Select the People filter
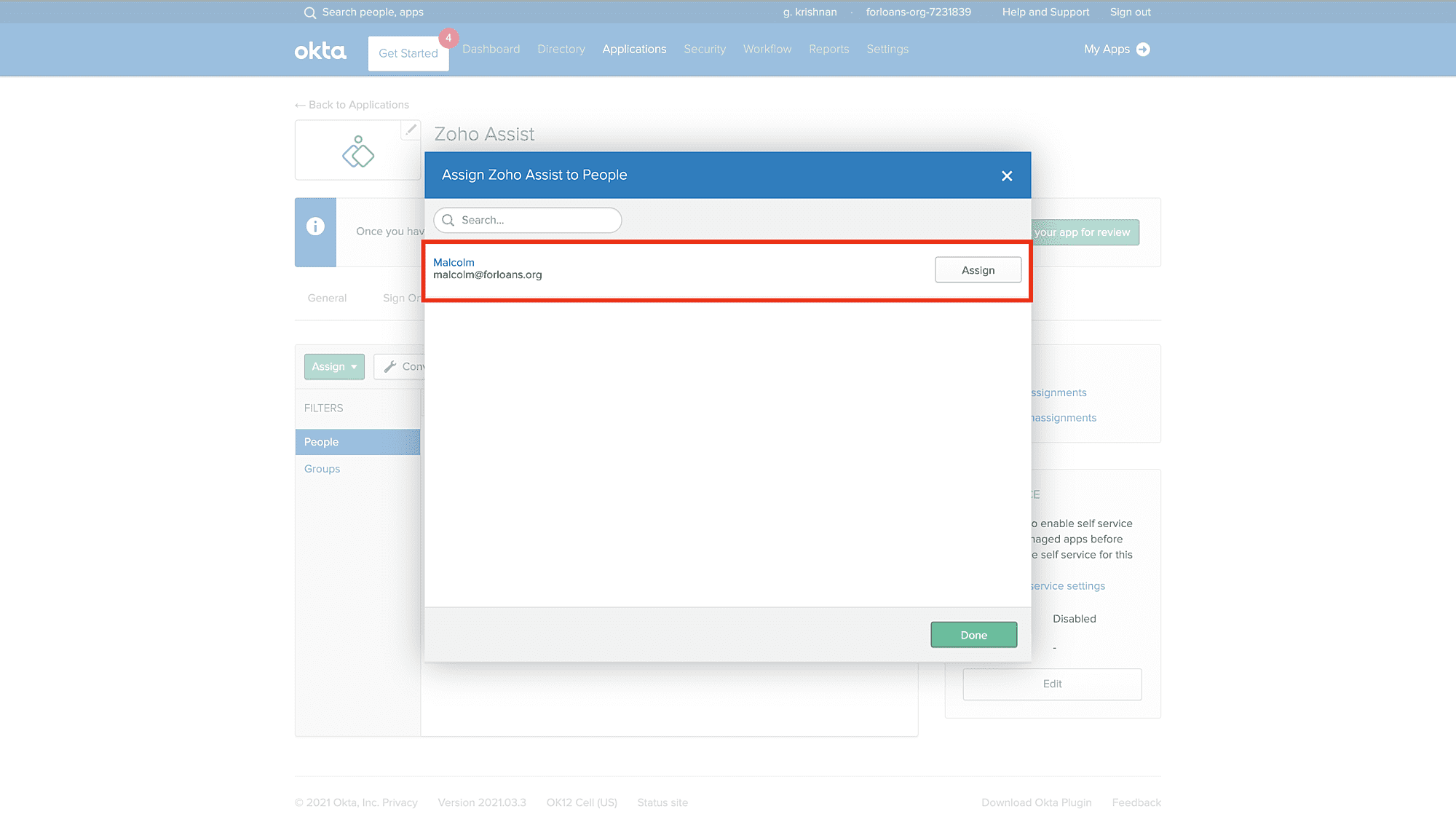The width and height of the screenshot is (1456, 814). point(322,442)
